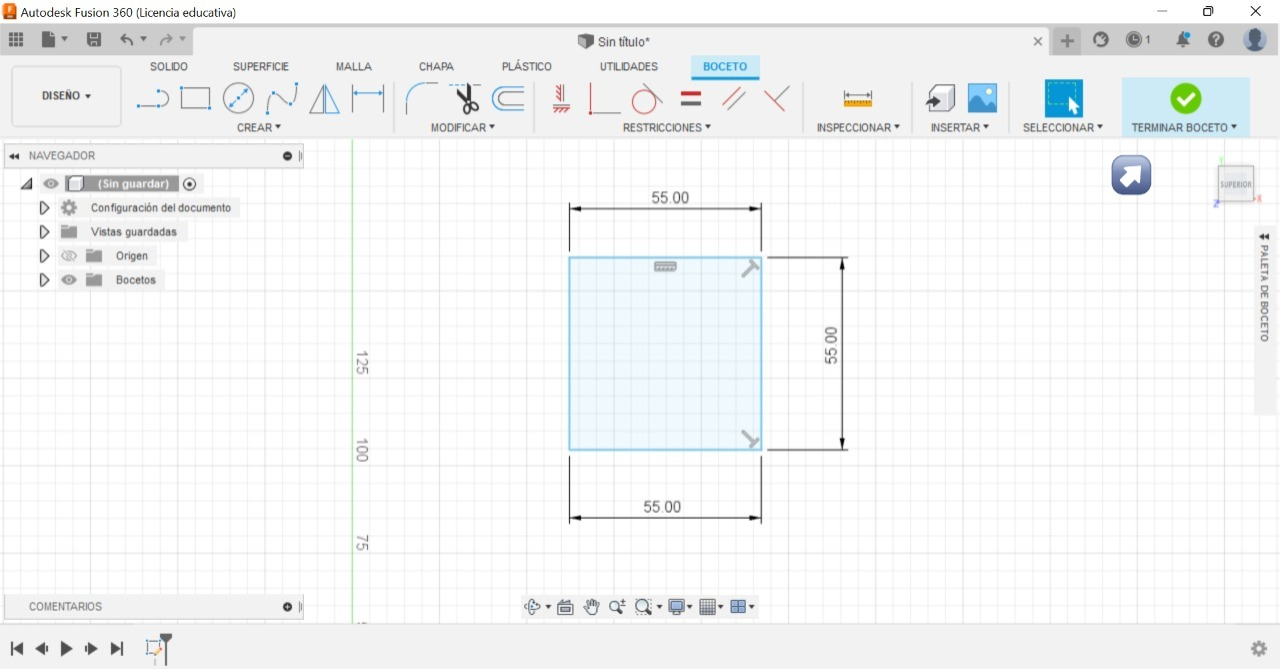
Task: Apply the Equal constraint
Action: click(691, 98)
